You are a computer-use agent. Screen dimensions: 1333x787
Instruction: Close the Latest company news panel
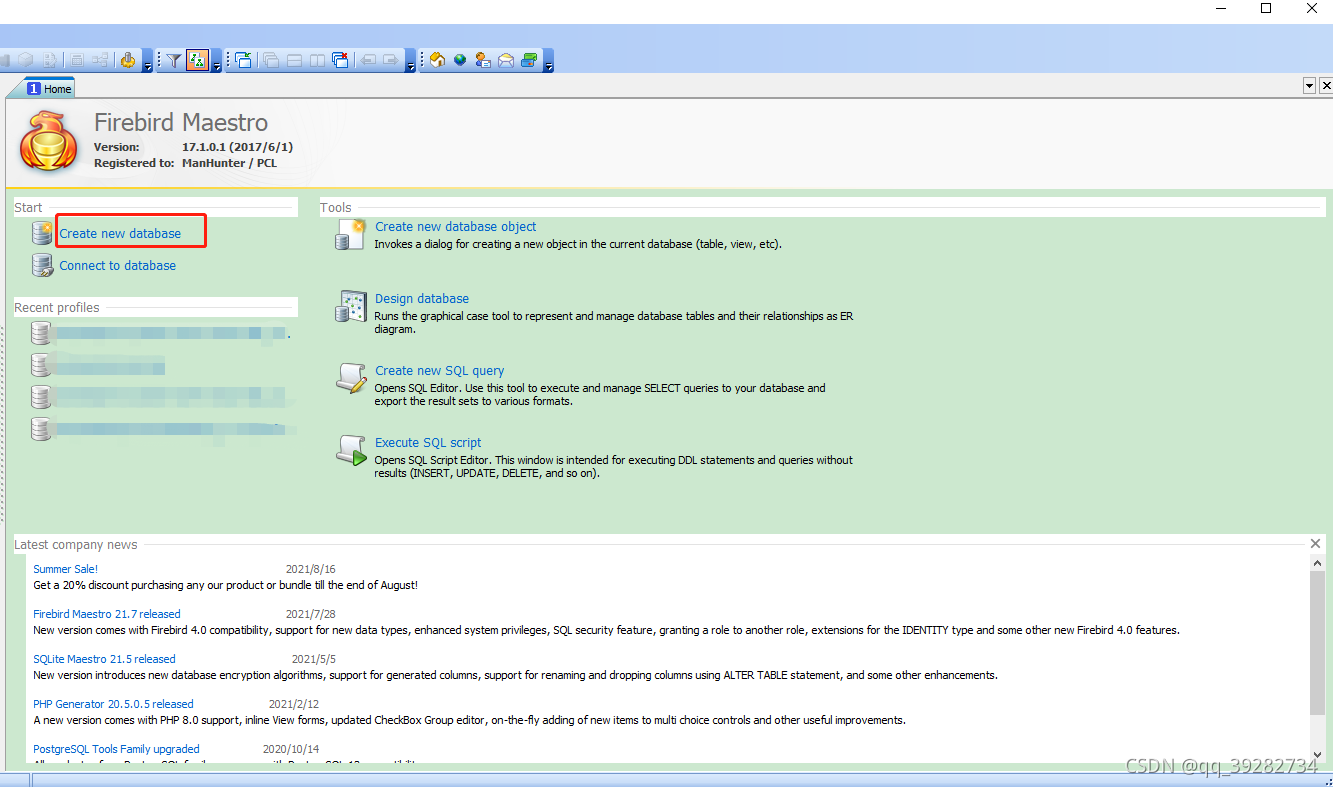tap(1315, 544)
